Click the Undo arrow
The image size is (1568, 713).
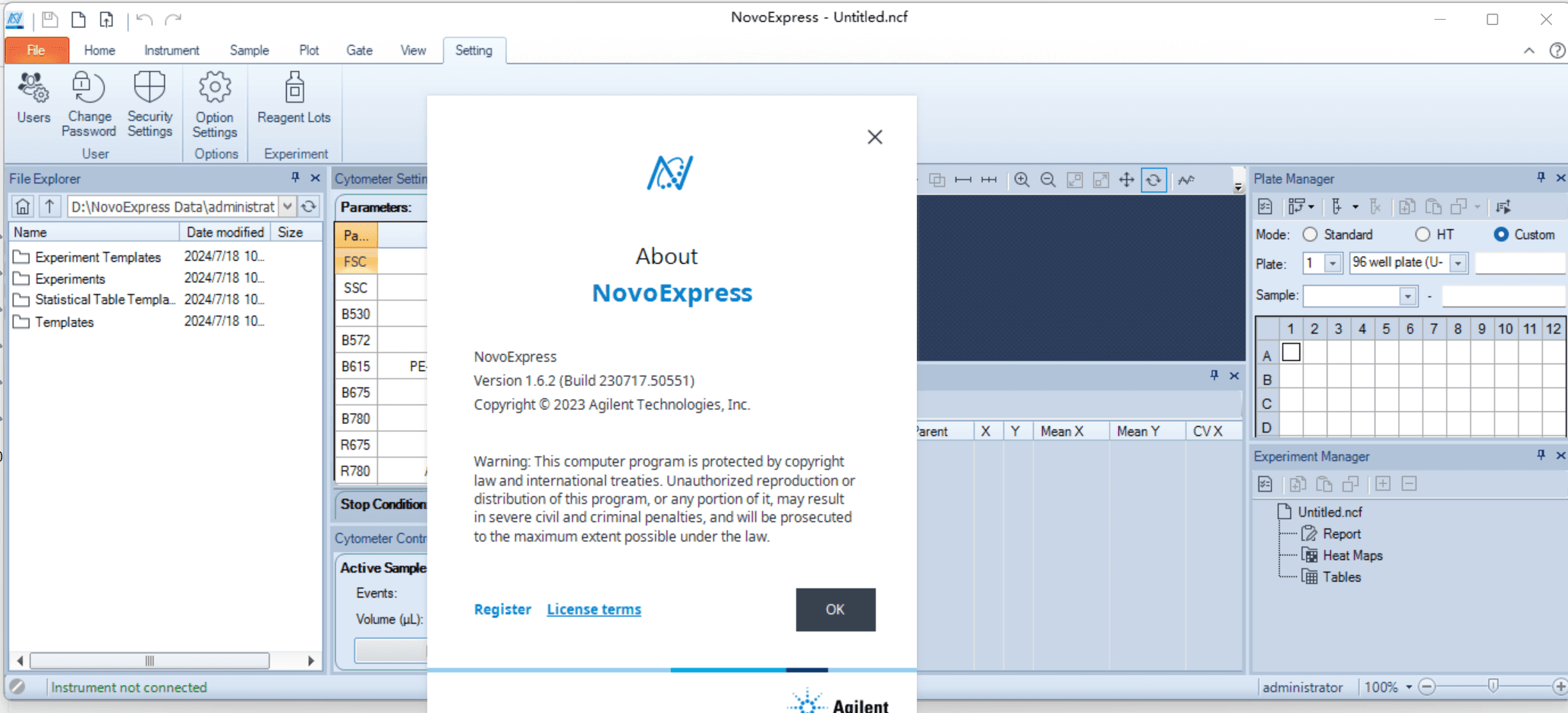point(144,19)
